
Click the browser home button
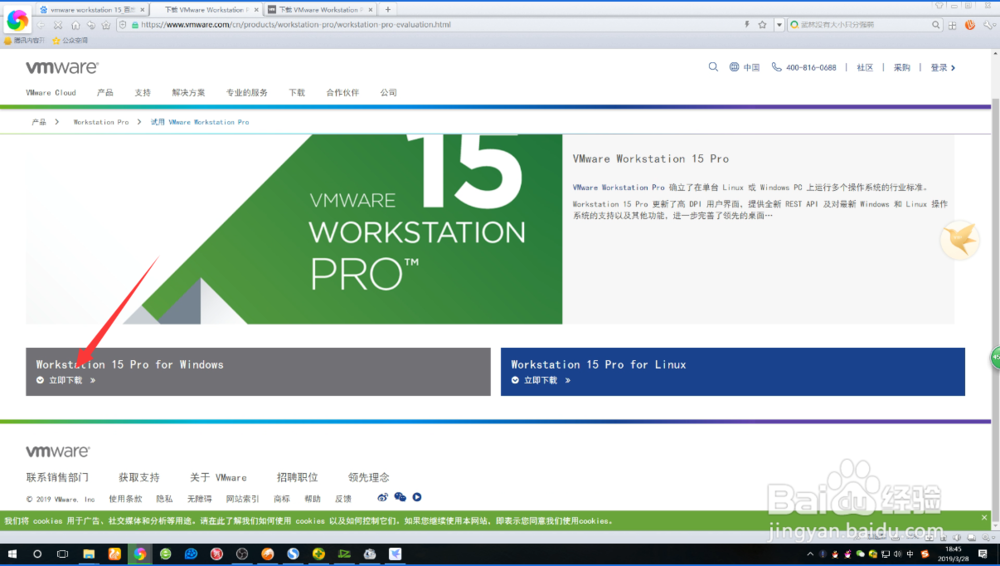coord(75,25)
